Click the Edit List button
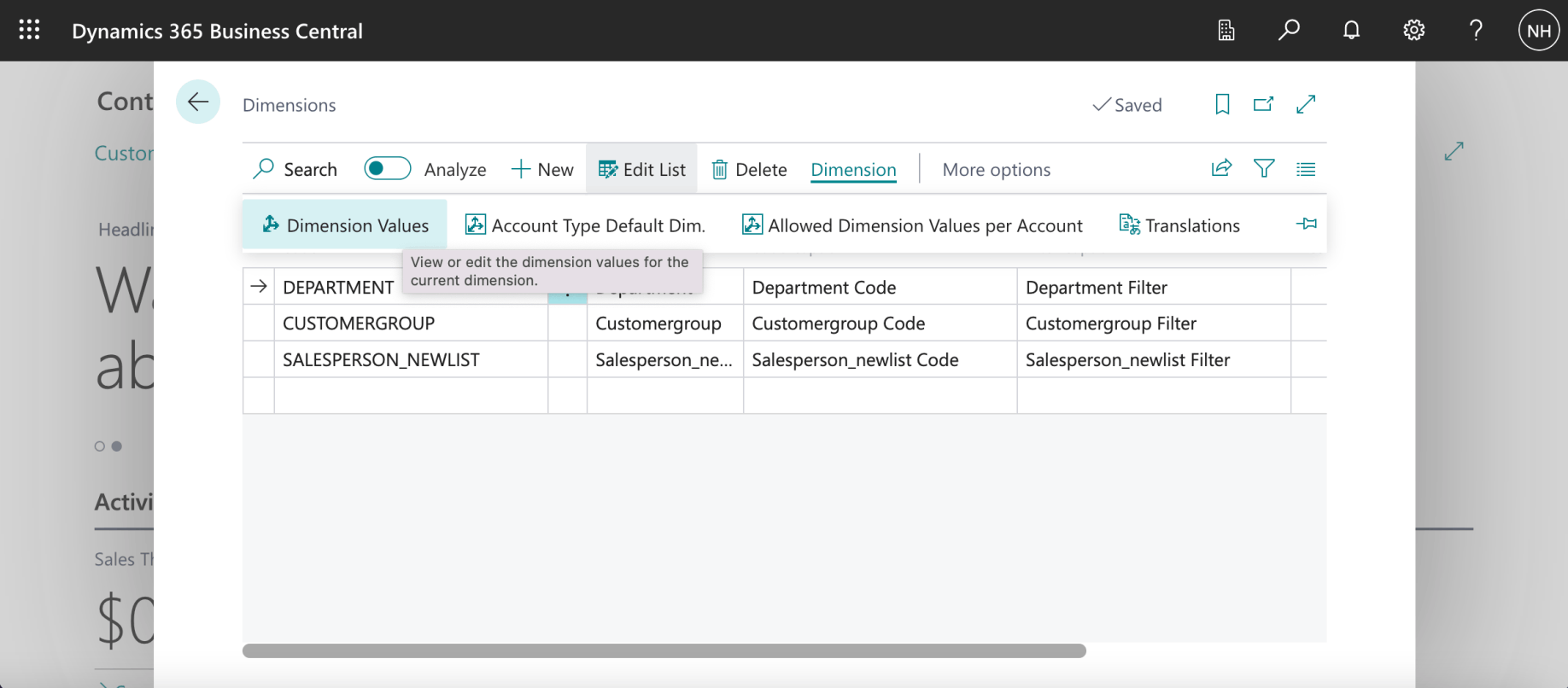The height and width of the screenshot is (688, 1568). (642, 170)
